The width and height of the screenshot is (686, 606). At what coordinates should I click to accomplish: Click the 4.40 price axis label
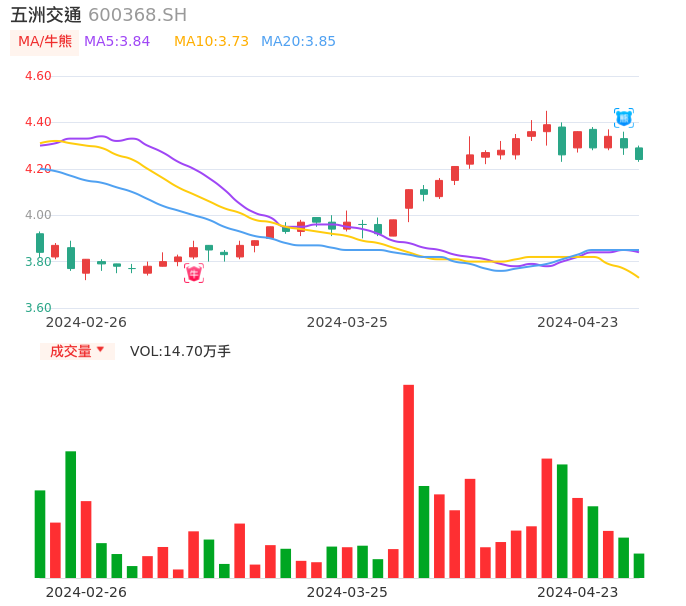click(x=38, y=122)
